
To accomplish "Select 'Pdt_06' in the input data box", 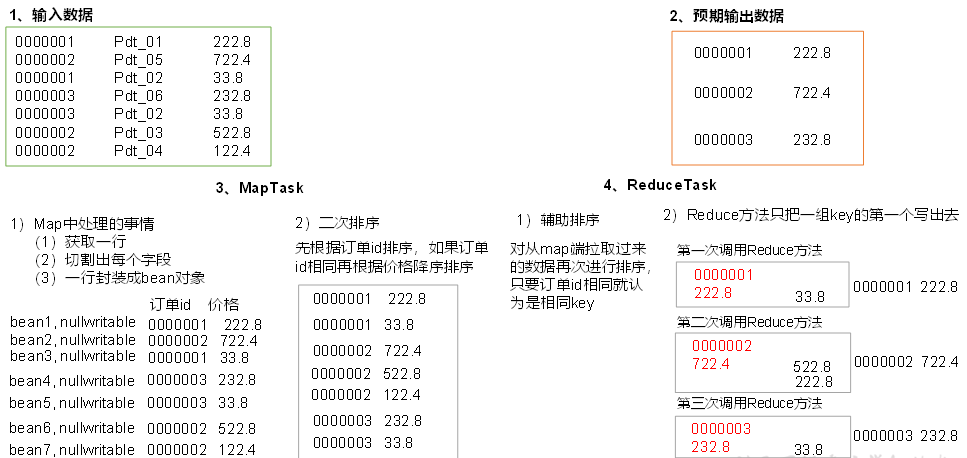I will pos(138,96).
